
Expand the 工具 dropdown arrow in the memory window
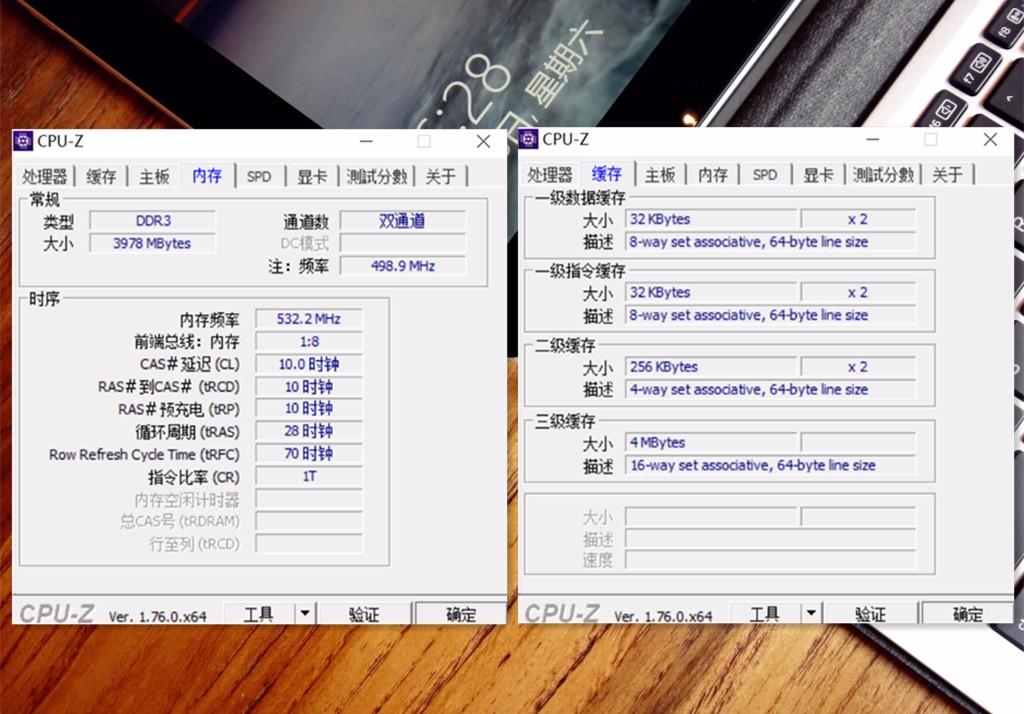(305, 614)
